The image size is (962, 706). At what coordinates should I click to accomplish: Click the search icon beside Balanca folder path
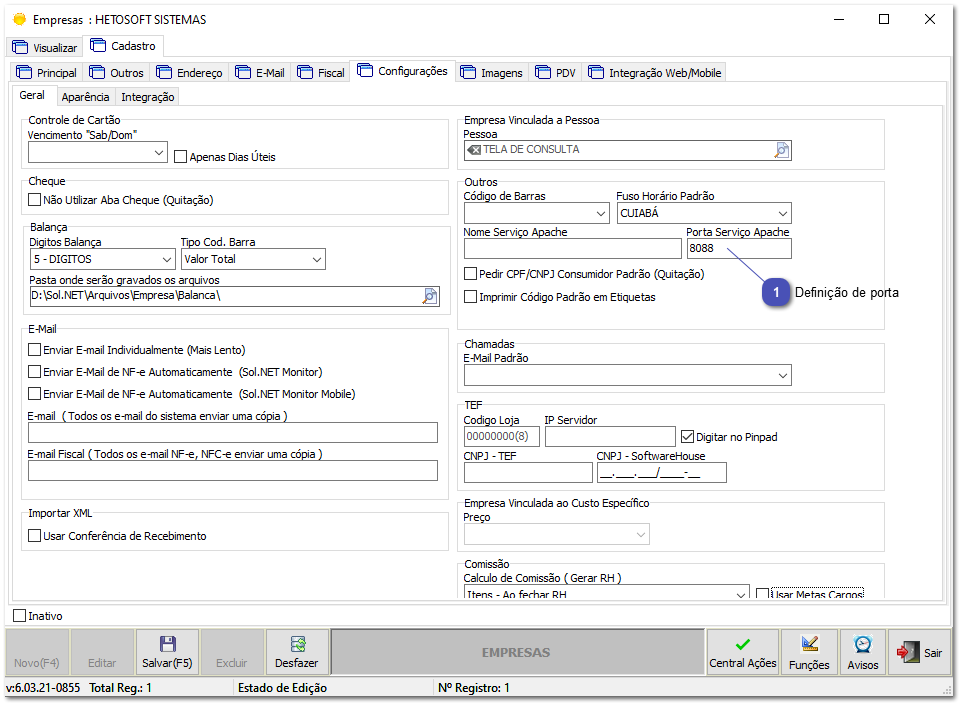430,296
